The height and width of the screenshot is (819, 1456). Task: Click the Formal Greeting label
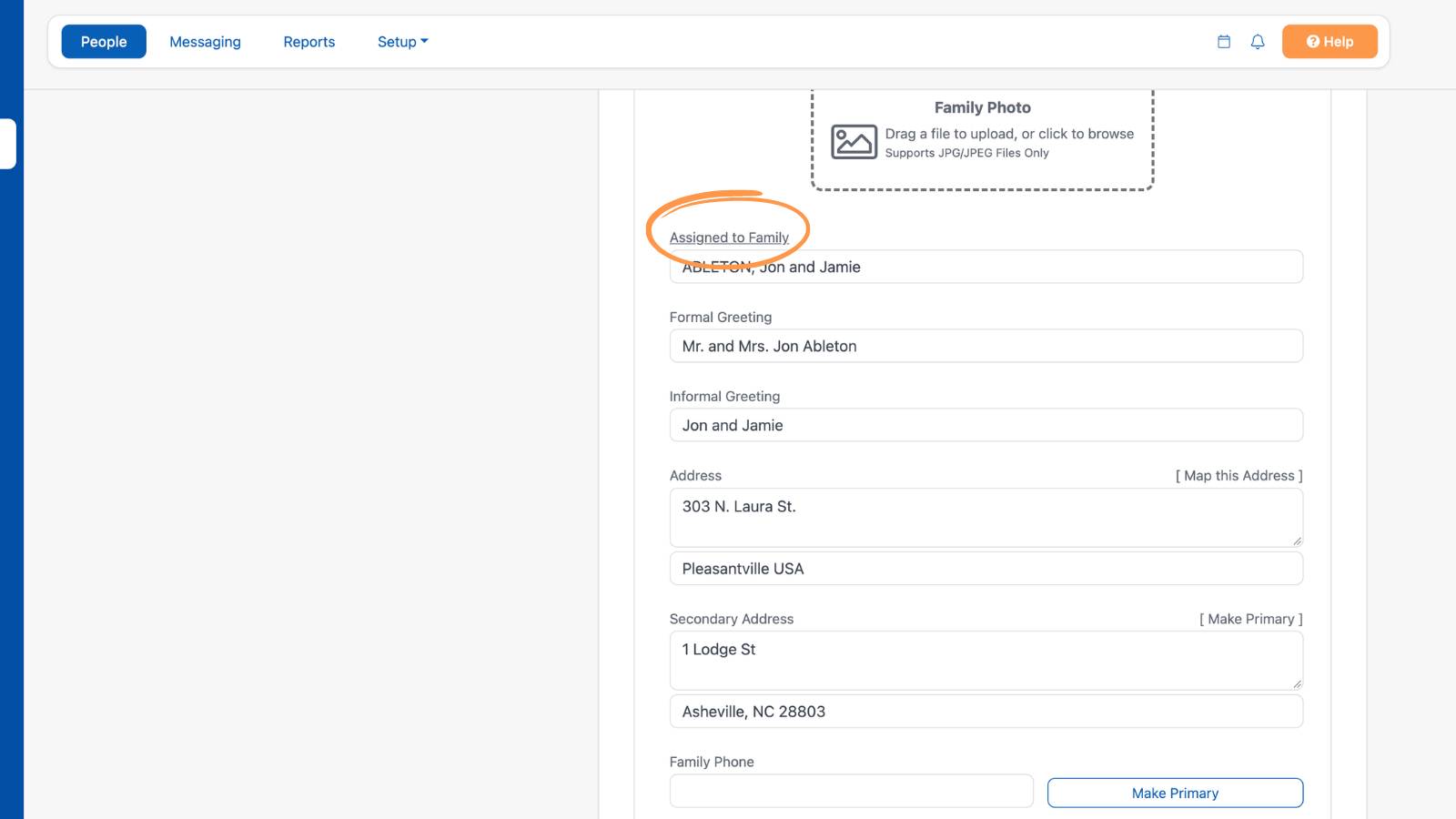pos(721,317)
